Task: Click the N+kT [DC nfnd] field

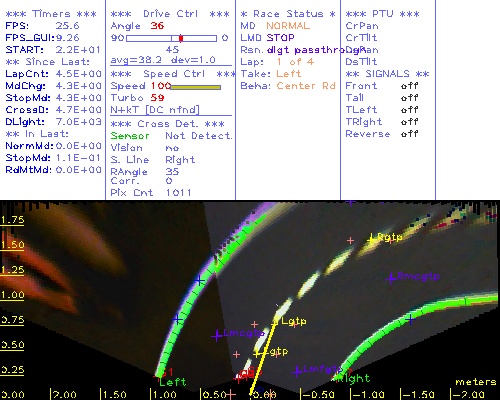Action: coord(155,110)
